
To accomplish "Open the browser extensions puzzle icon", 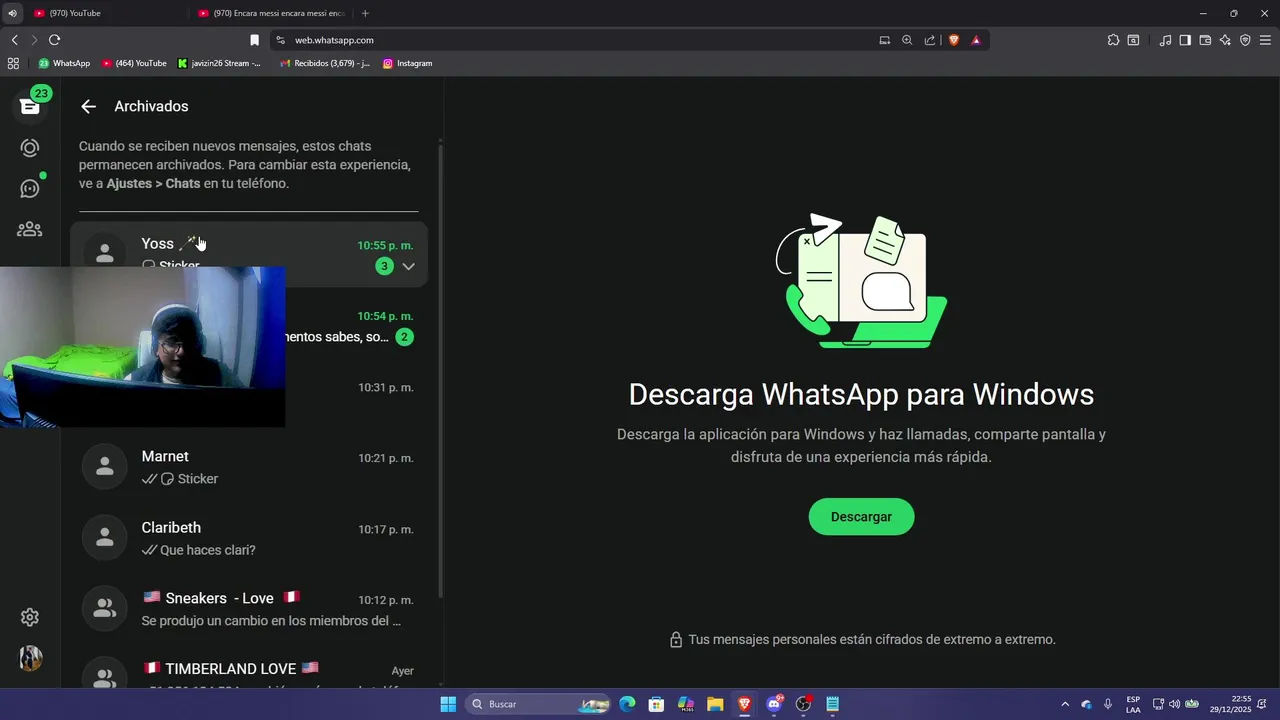I will coord(1113,40).
